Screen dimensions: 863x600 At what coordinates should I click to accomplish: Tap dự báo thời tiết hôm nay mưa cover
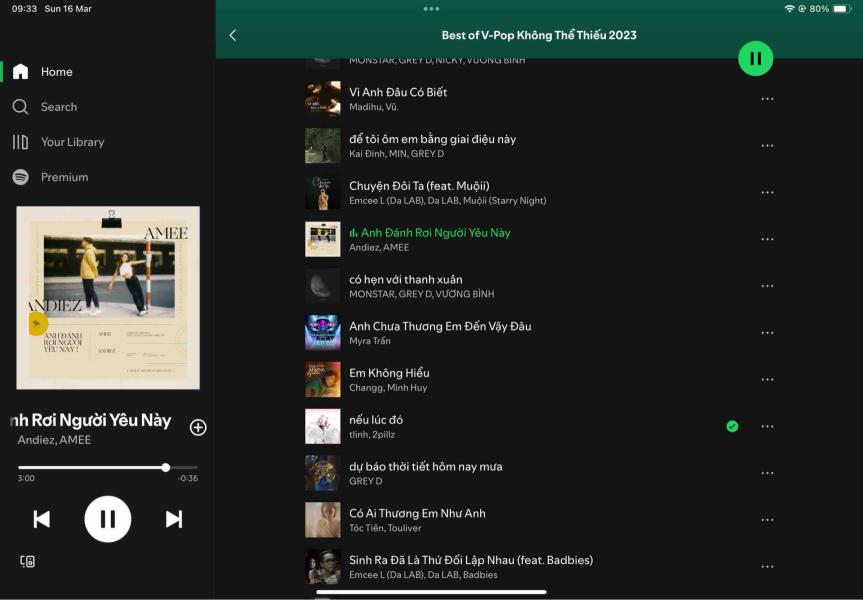tap(323, 473)
